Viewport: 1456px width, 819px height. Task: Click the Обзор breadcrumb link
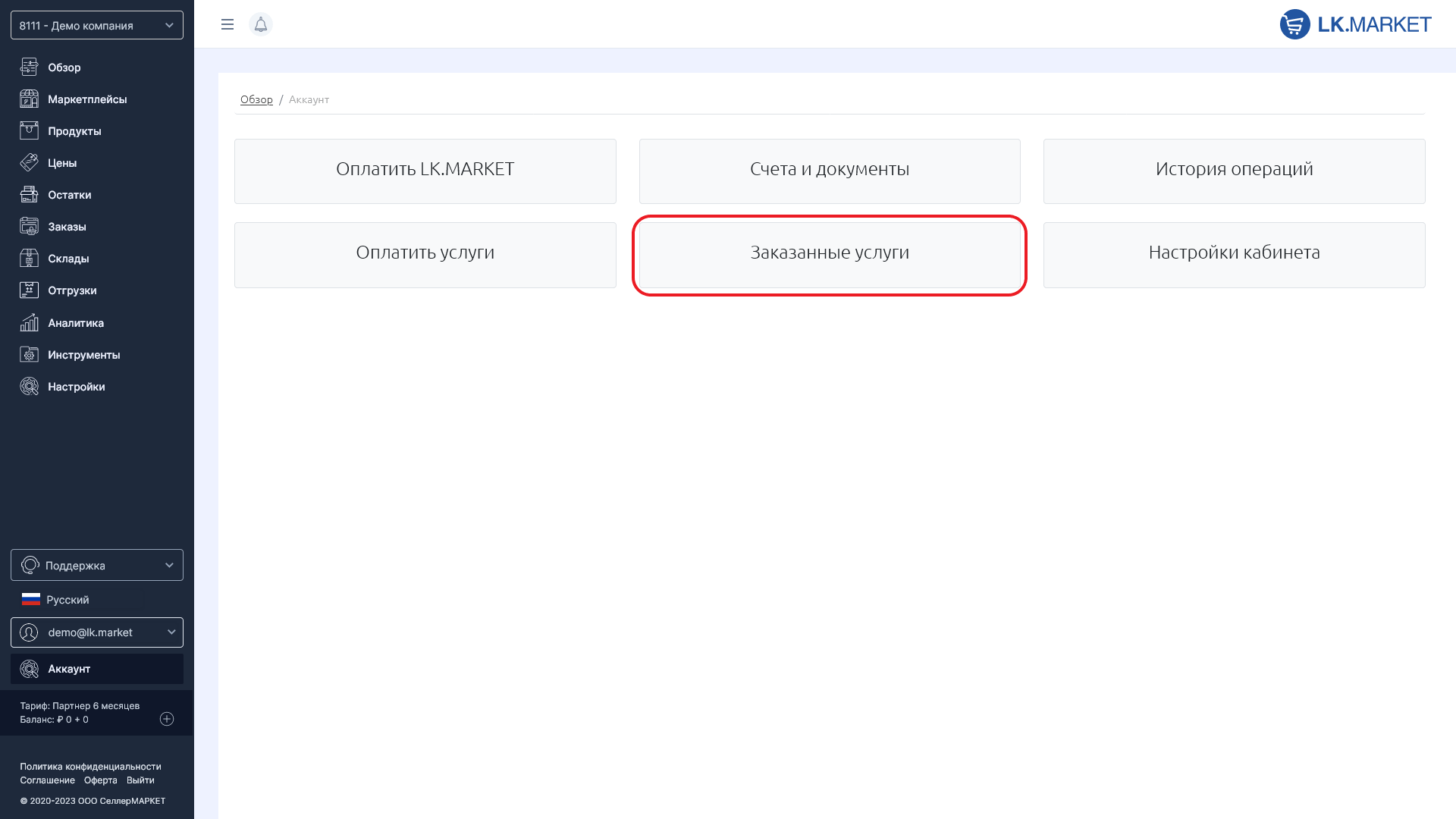(x=256, y=99)
